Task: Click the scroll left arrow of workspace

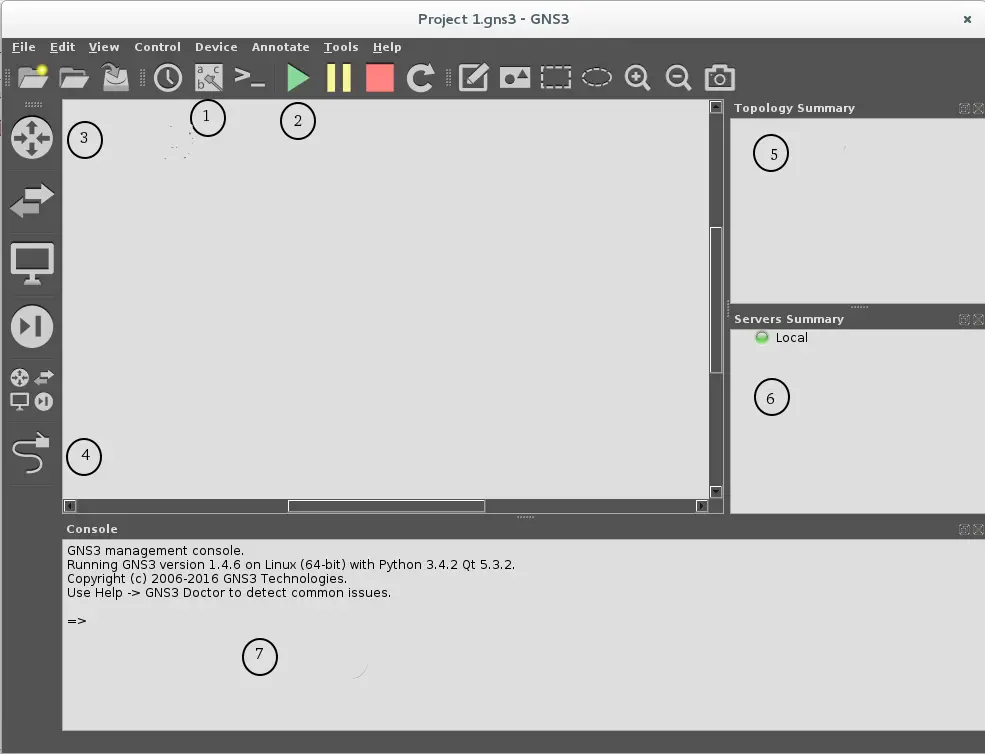Action: point(70,506)
